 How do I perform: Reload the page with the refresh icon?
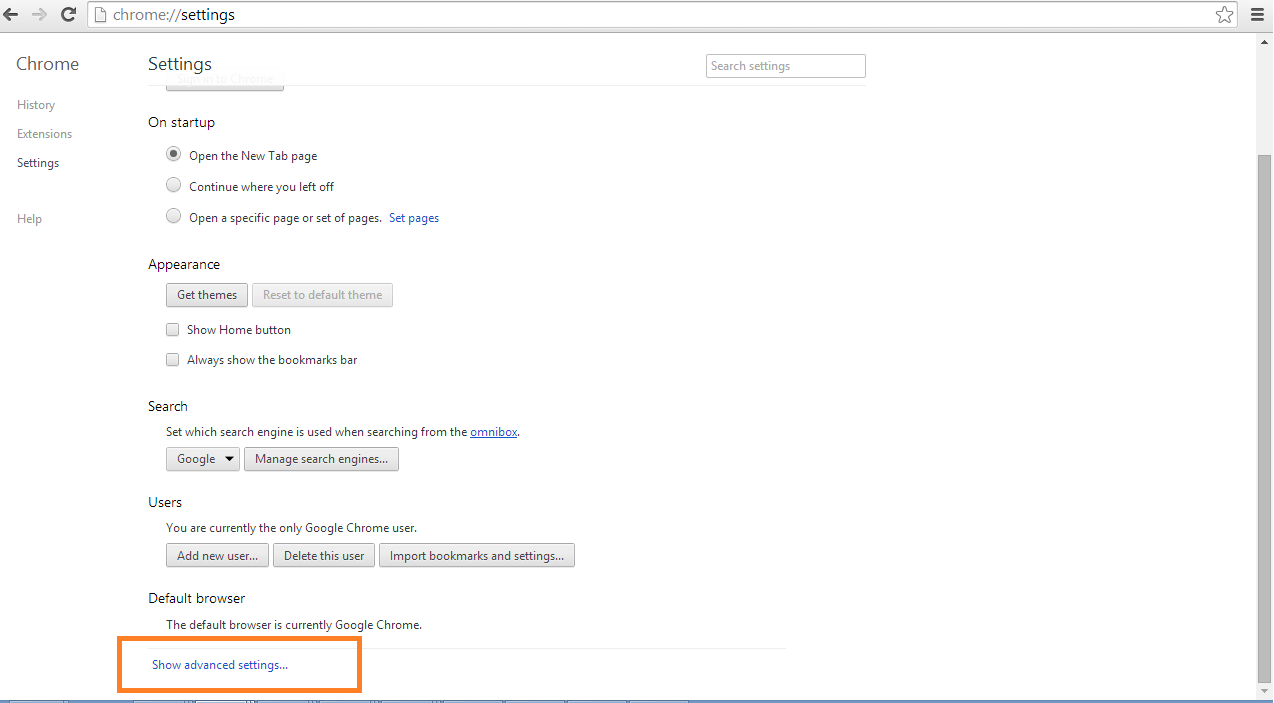coord(68,15)
